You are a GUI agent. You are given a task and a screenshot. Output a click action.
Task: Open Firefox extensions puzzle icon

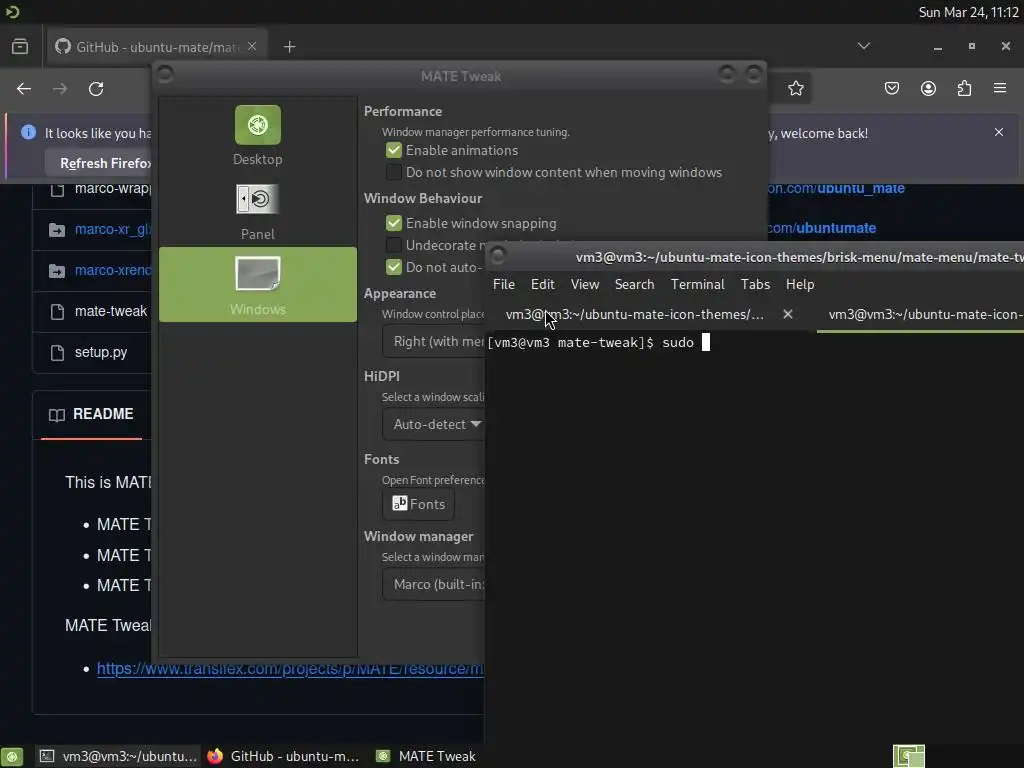click(964, 88)
